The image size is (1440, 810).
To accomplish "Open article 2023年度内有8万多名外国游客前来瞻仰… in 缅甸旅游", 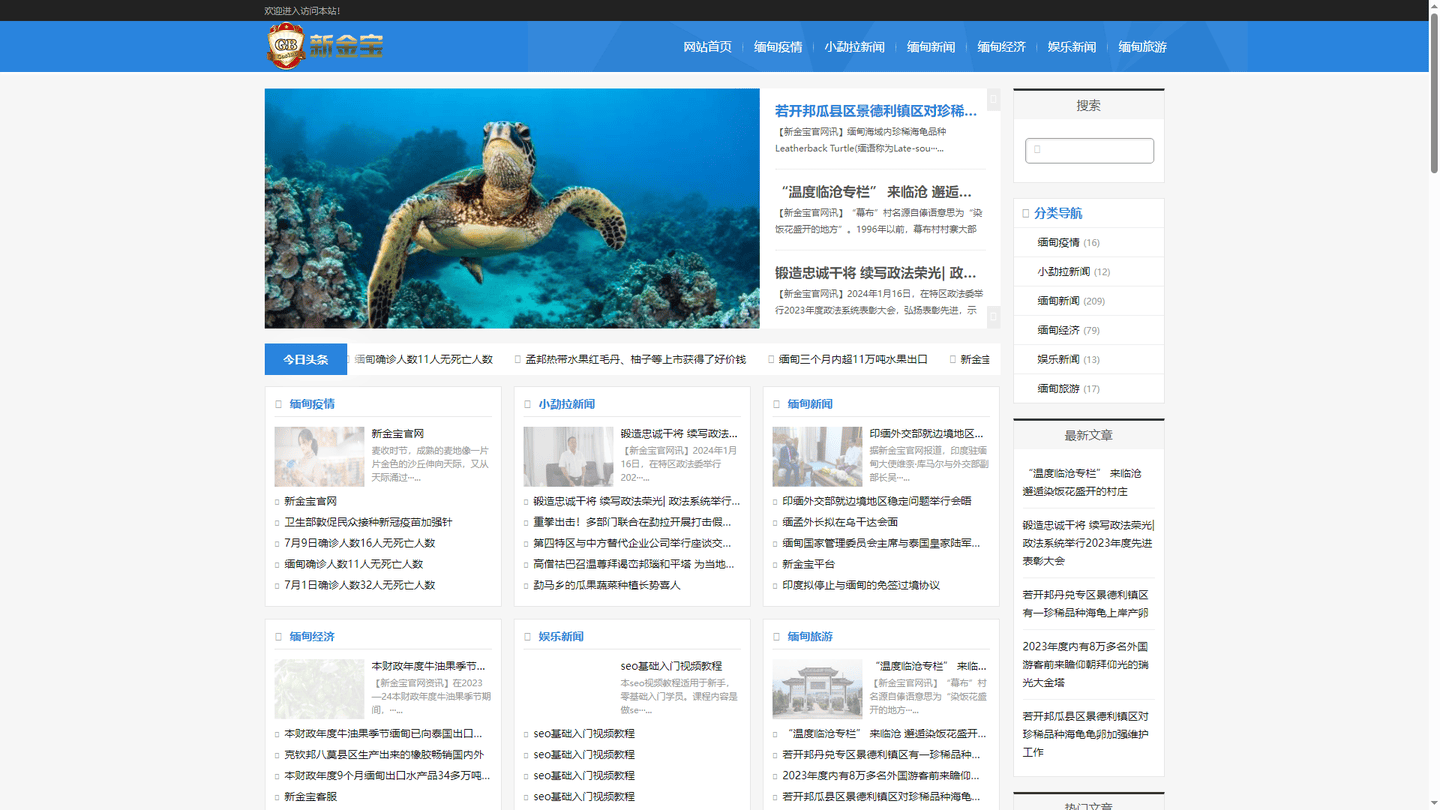I will [x=881, y=775].
